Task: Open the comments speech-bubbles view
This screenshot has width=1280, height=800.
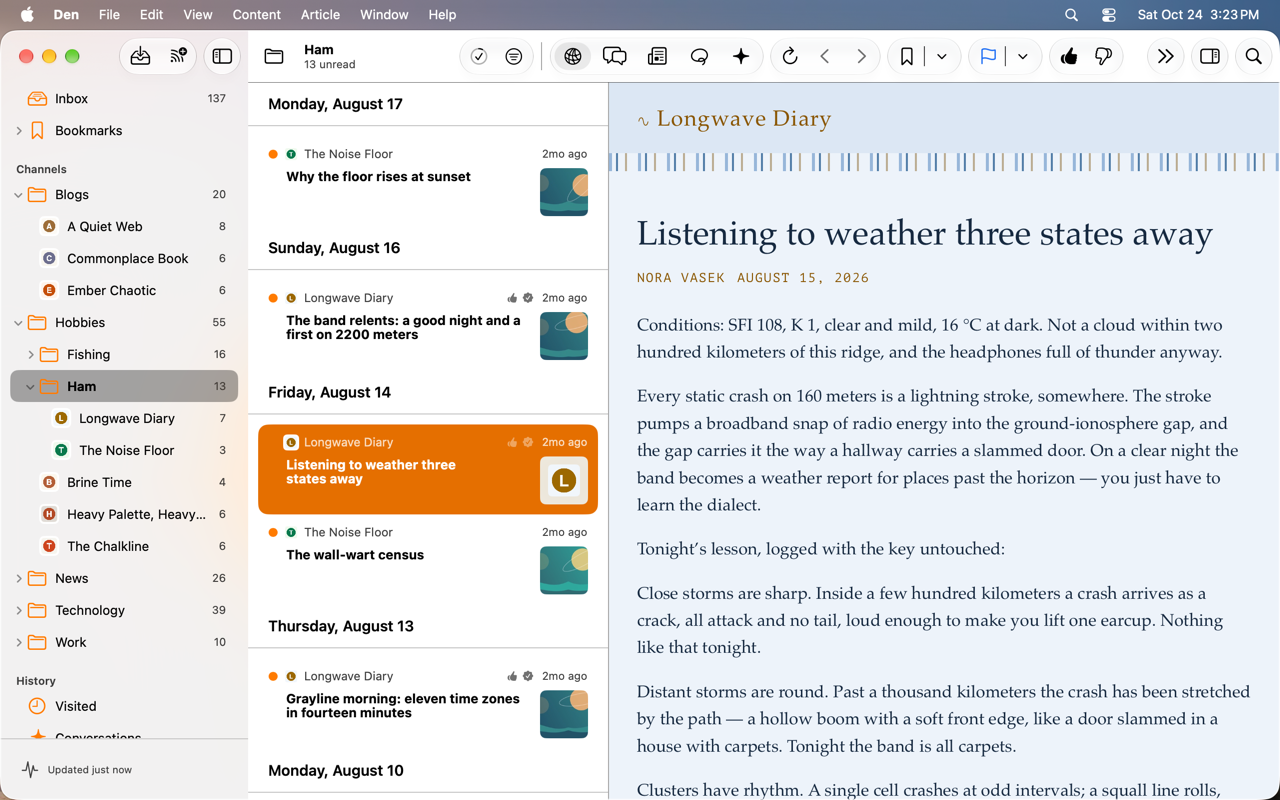Action: point(615,57)
